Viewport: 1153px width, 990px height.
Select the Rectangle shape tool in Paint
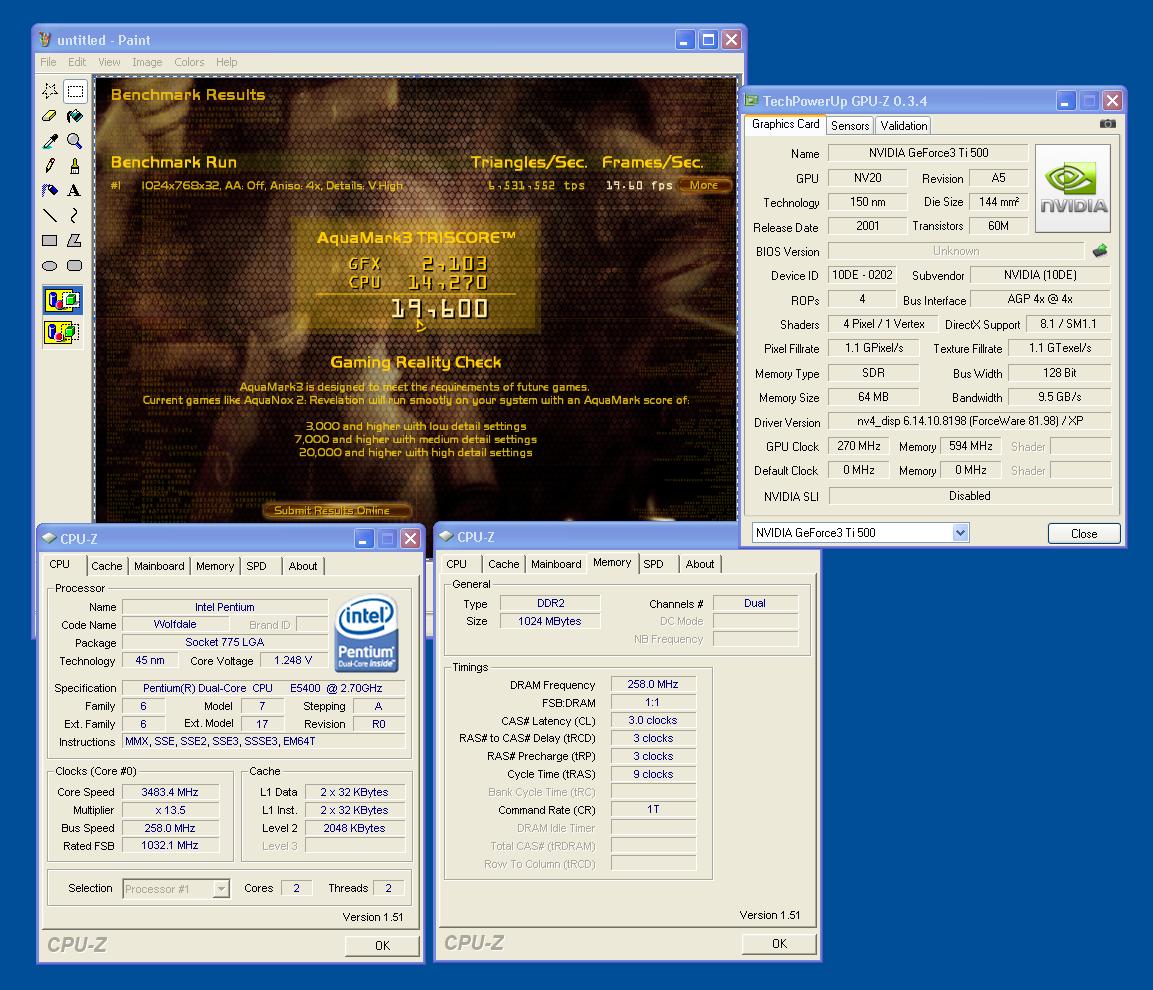50,241
